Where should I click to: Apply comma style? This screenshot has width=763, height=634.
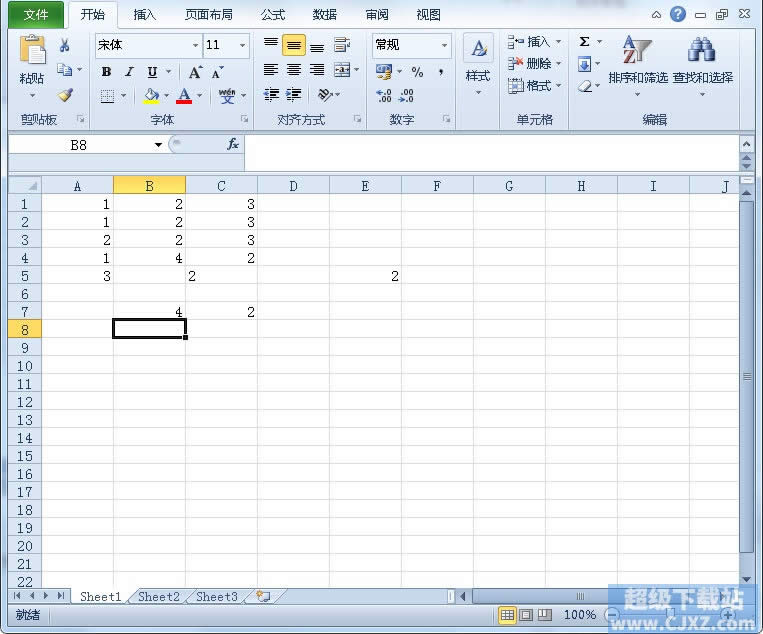[x=440, y=72]
